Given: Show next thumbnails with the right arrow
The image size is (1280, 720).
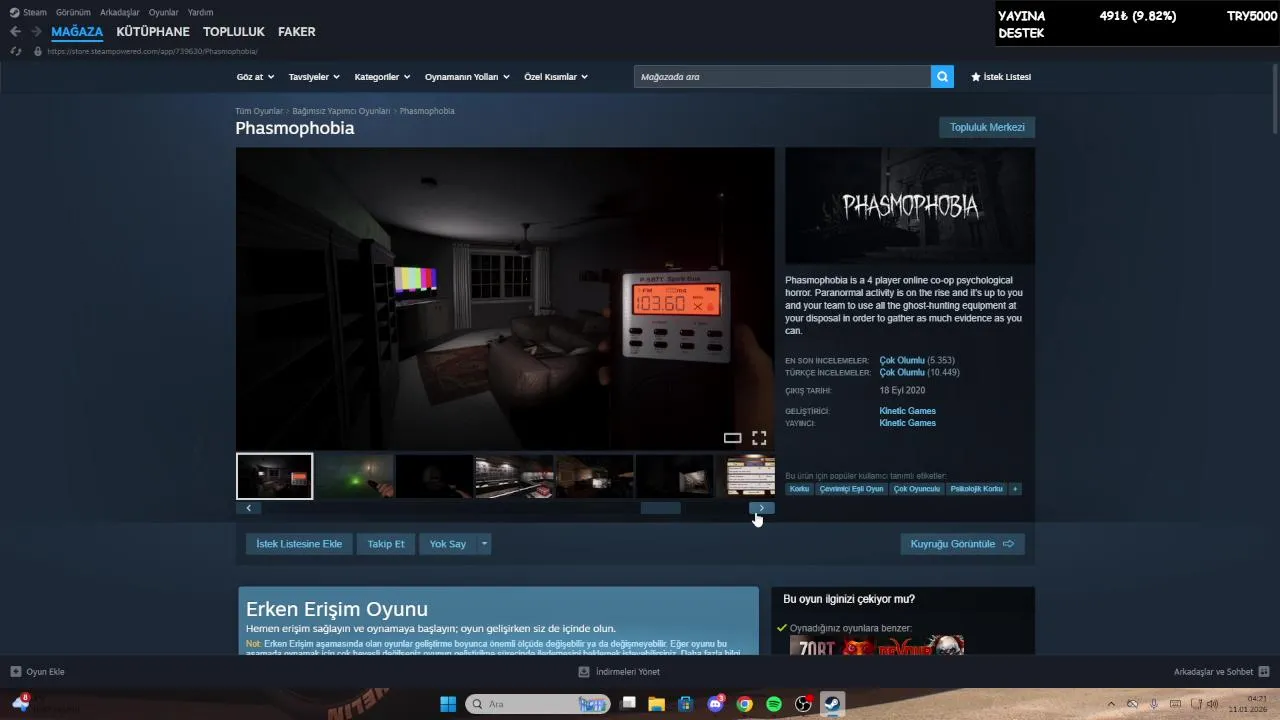Looking at the screenshot, I should 762,508.
